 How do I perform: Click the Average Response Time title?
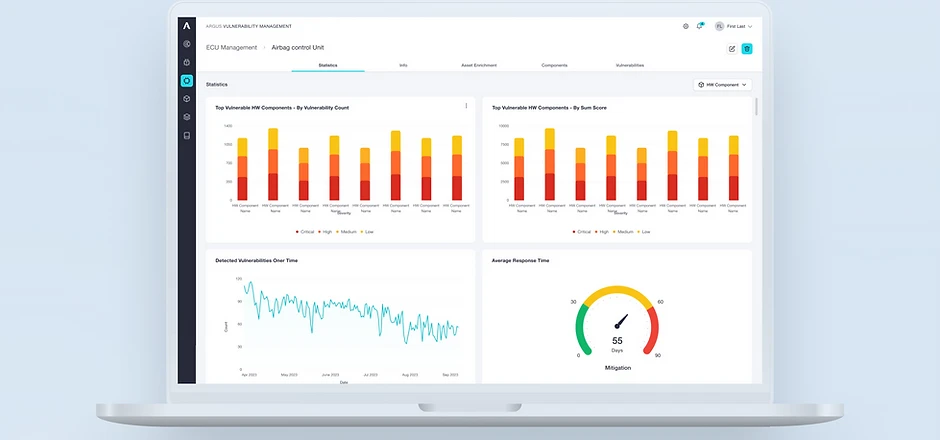pyautogui.click(x=520, y=261)
